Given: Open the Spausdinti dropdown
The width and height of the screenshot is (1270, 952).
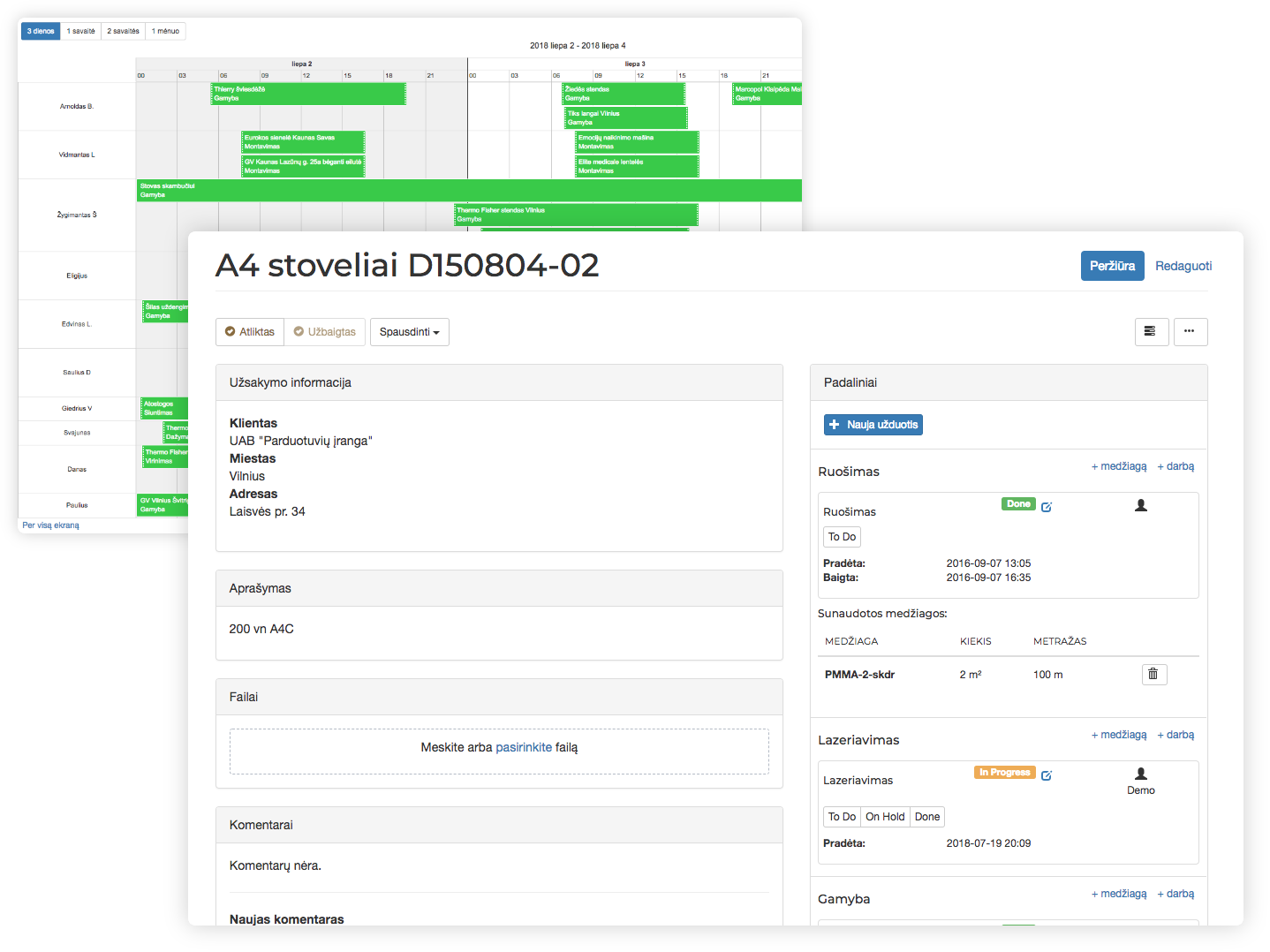Looking at the screenshot, I should point(409,332).
